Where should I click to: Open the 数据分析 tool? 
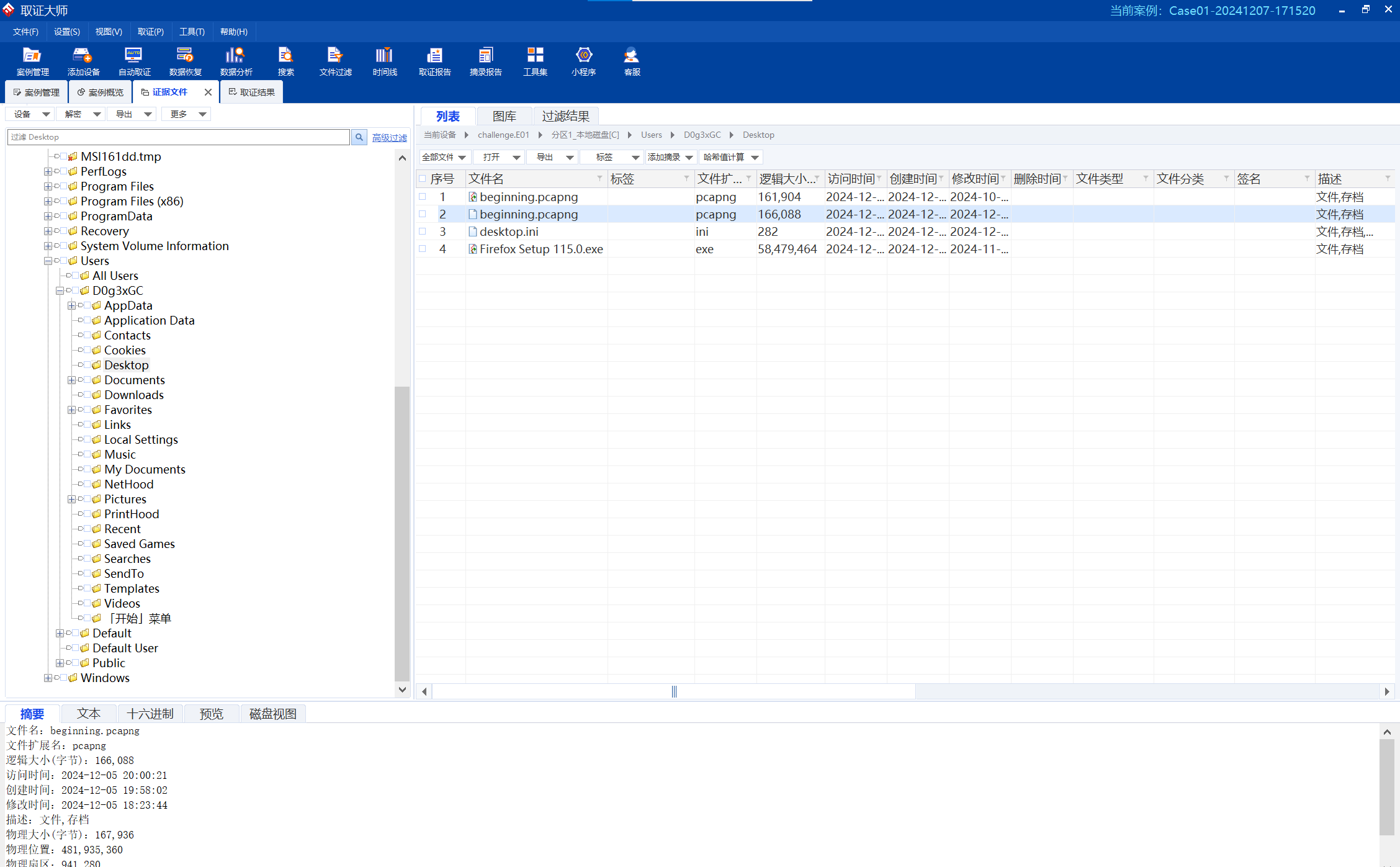(236, 61)
